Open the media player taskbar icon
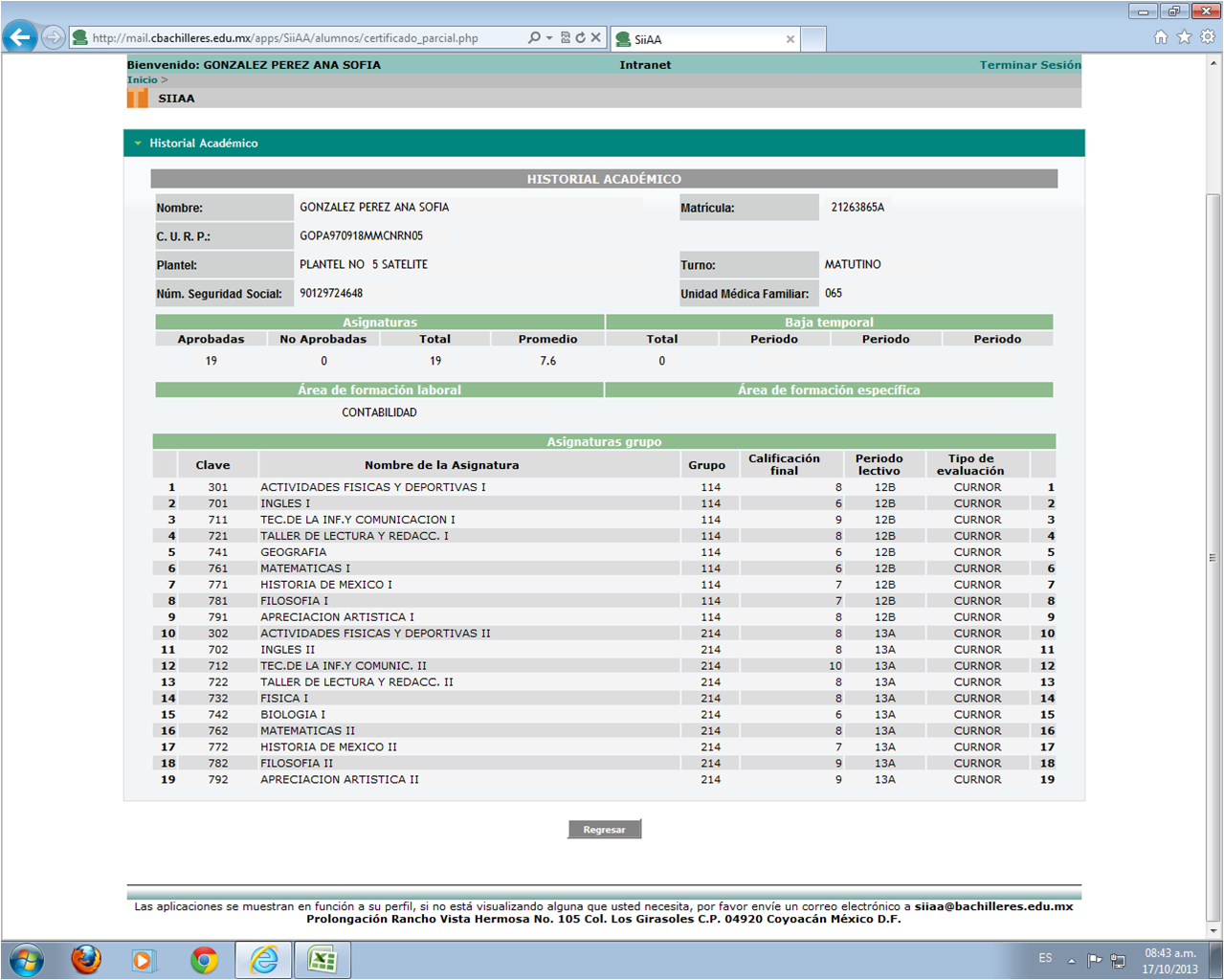 [x=144, y=960]
